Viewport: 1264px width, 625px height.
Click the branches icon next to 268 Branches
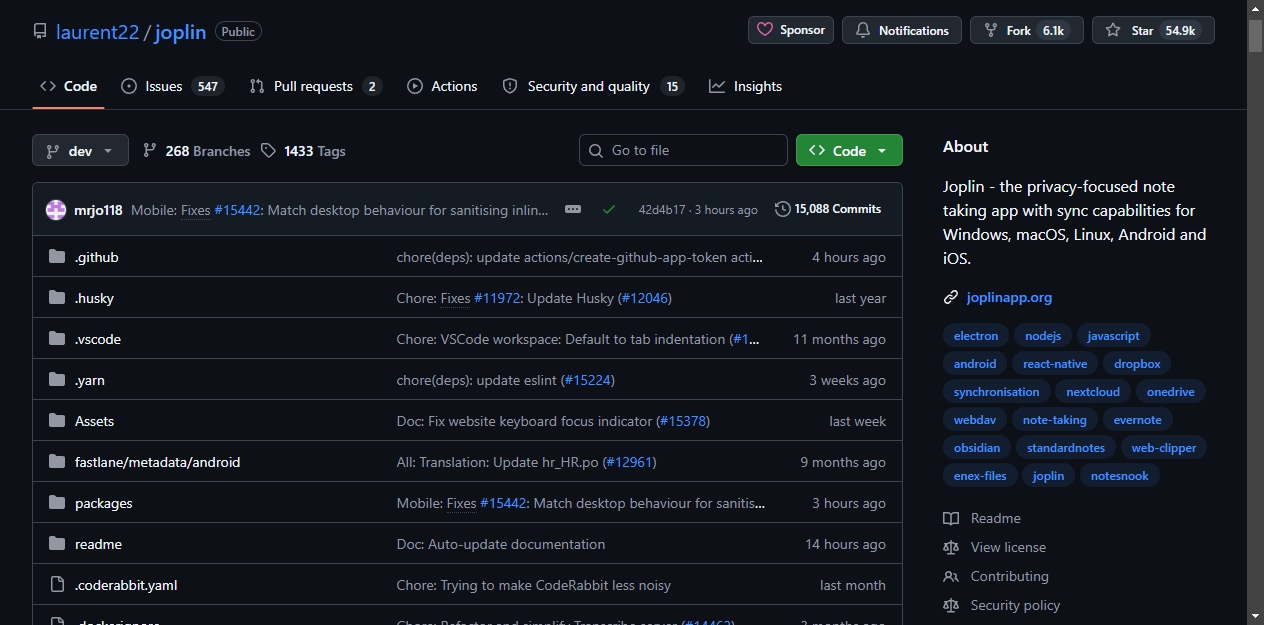150,151
